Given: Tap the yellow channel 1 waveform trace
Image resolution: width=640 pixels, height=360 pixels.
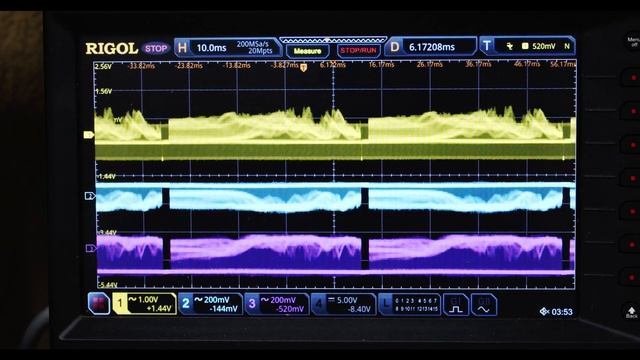Looking at the screenshot, I should (335, 134).
